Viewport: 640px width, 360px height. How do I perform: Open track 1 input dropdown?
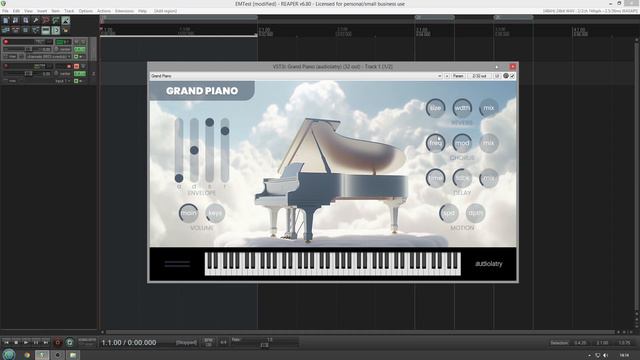(48, 57)
